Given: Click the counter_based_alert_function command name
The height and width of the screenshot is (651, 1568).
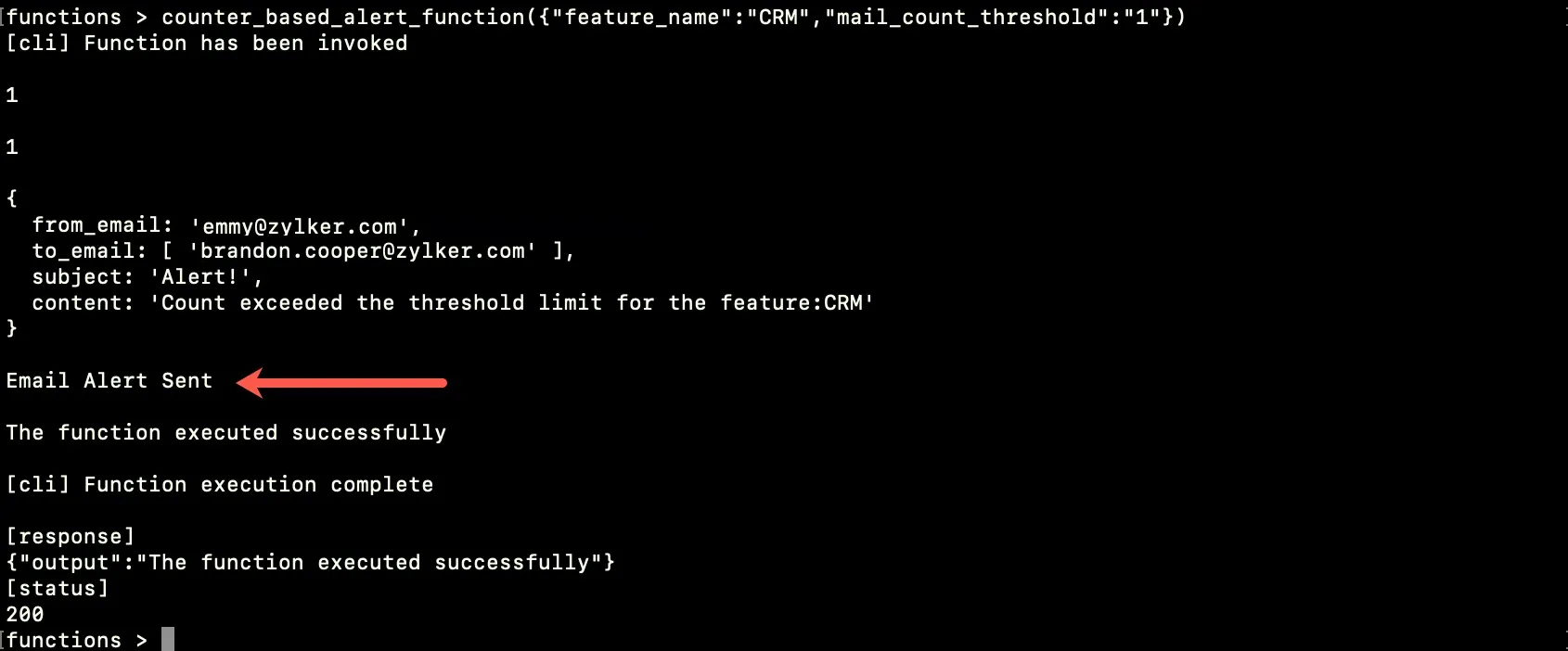Looking at the screenshot, I should (342, 17).
